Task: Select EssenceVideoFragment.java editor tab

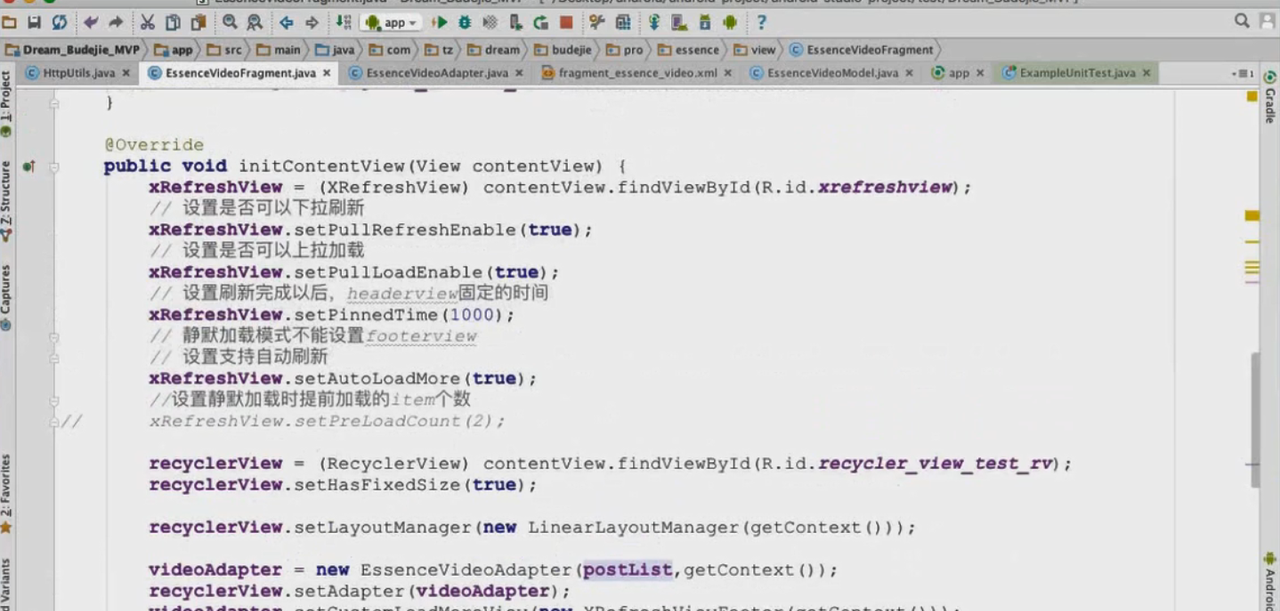Action: click(x=240, y=73)
